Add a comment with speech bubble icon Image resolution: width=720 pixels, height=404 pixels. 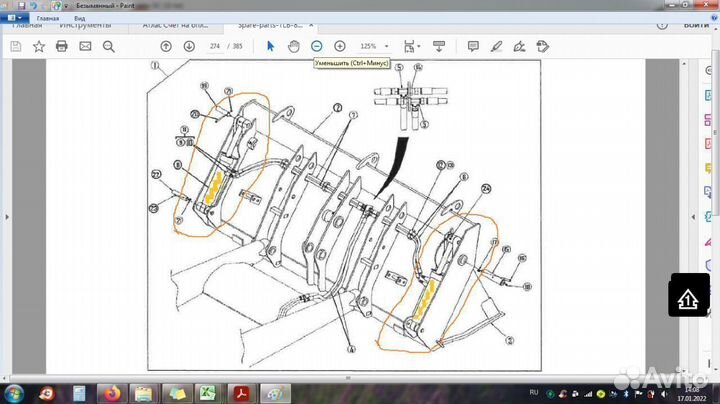(x=473, y=46)
